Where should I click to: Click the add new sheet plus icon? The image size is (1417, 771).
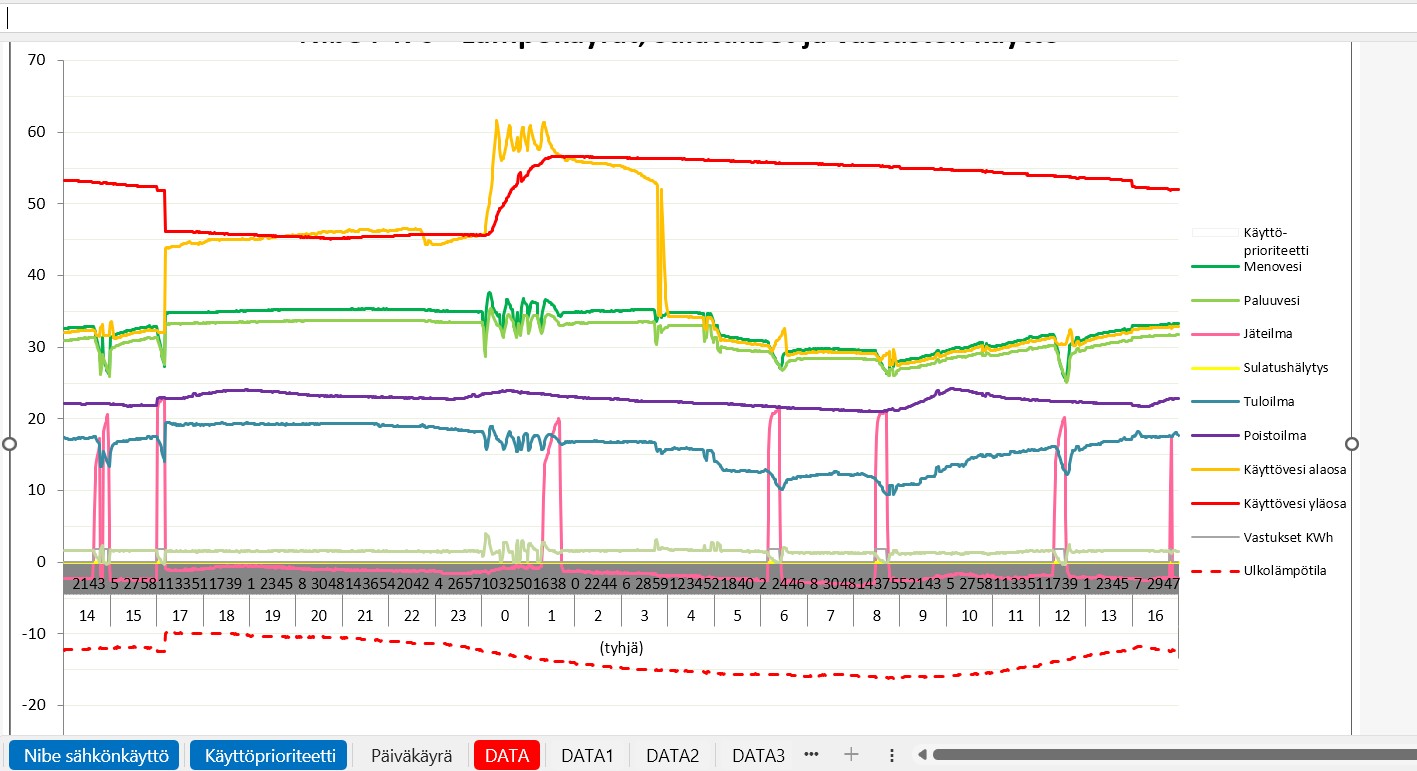tap(851, 755)
